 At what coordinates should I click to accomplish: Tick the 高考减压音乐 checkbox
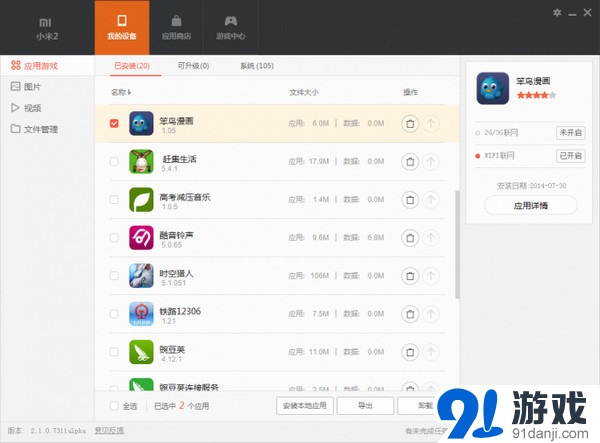click(x=114, y=199)
